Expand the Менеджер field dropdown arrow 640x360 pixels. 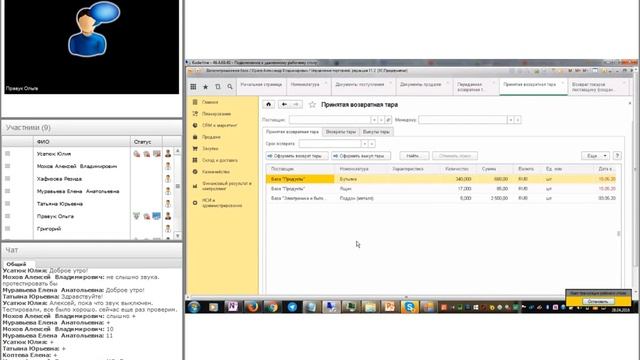pos(510,120)
